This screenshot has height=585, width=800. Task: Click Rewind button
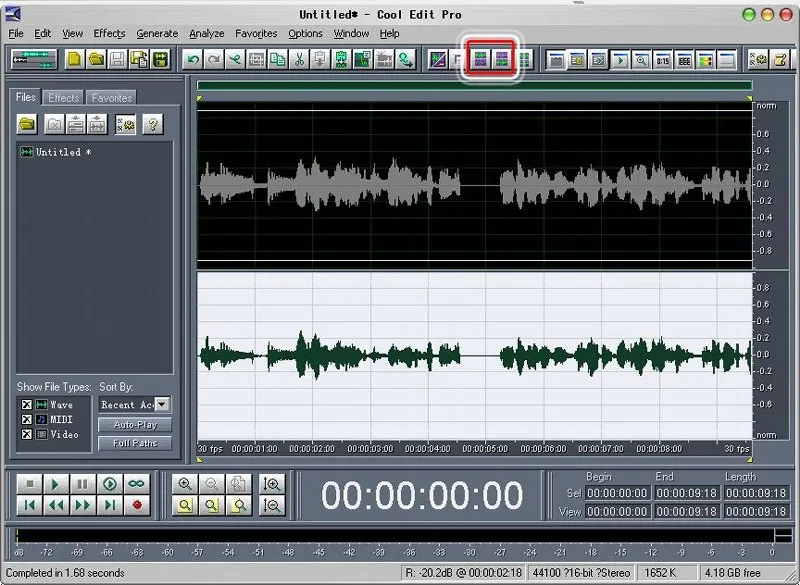coord(56,505)
